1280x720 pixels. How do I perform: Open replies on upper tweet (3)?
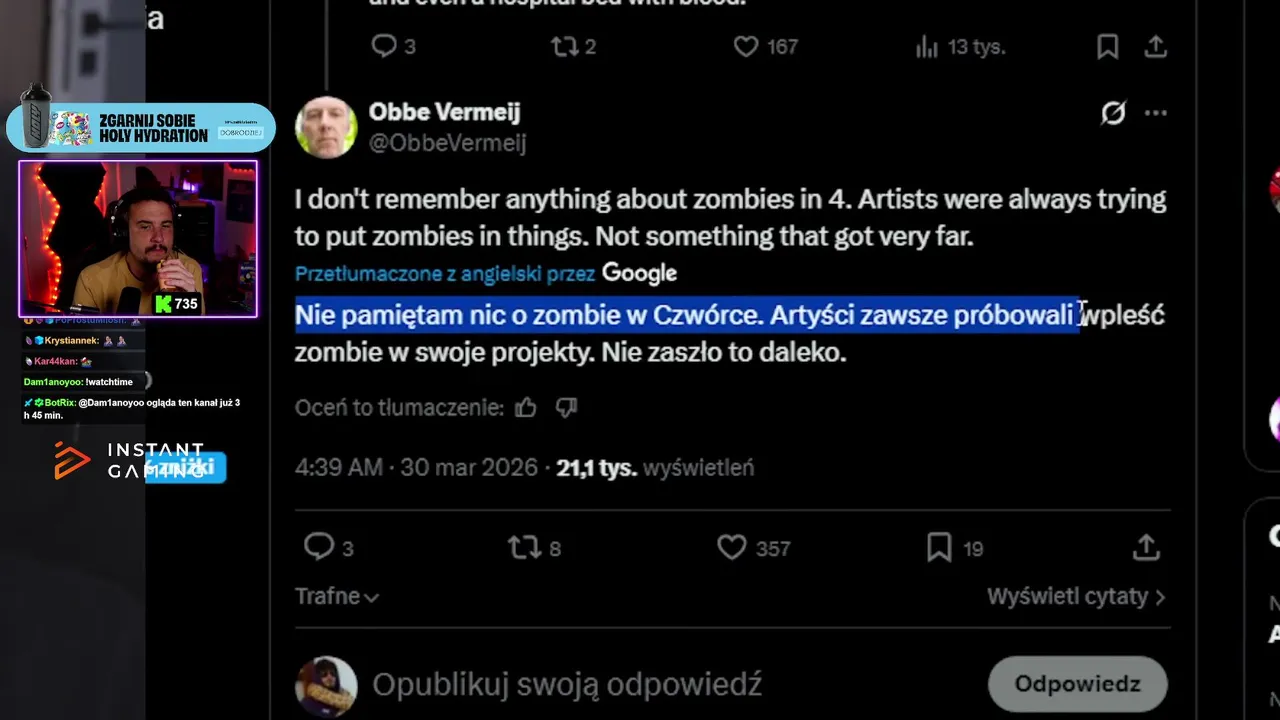coord(384,46)
